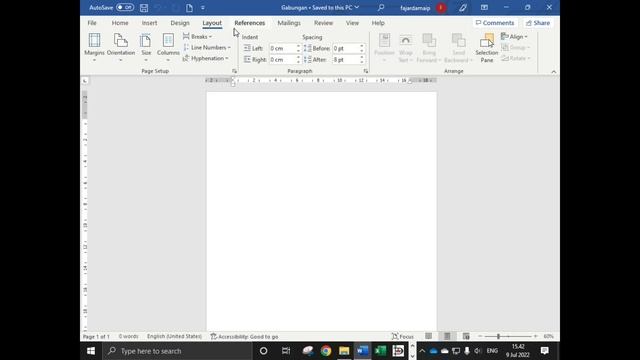The width and height of the screenshot is (640, 360).
Task: Open the Review tab
Action: pyautogui.click(x=324, y=23)
